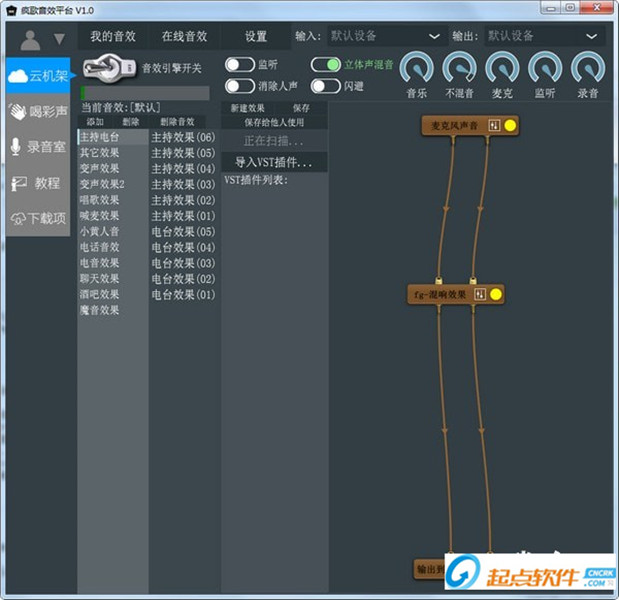This screenshot has width=619, height=600.
Task: Toggle the 消除人声 switch
Action: 240,86
